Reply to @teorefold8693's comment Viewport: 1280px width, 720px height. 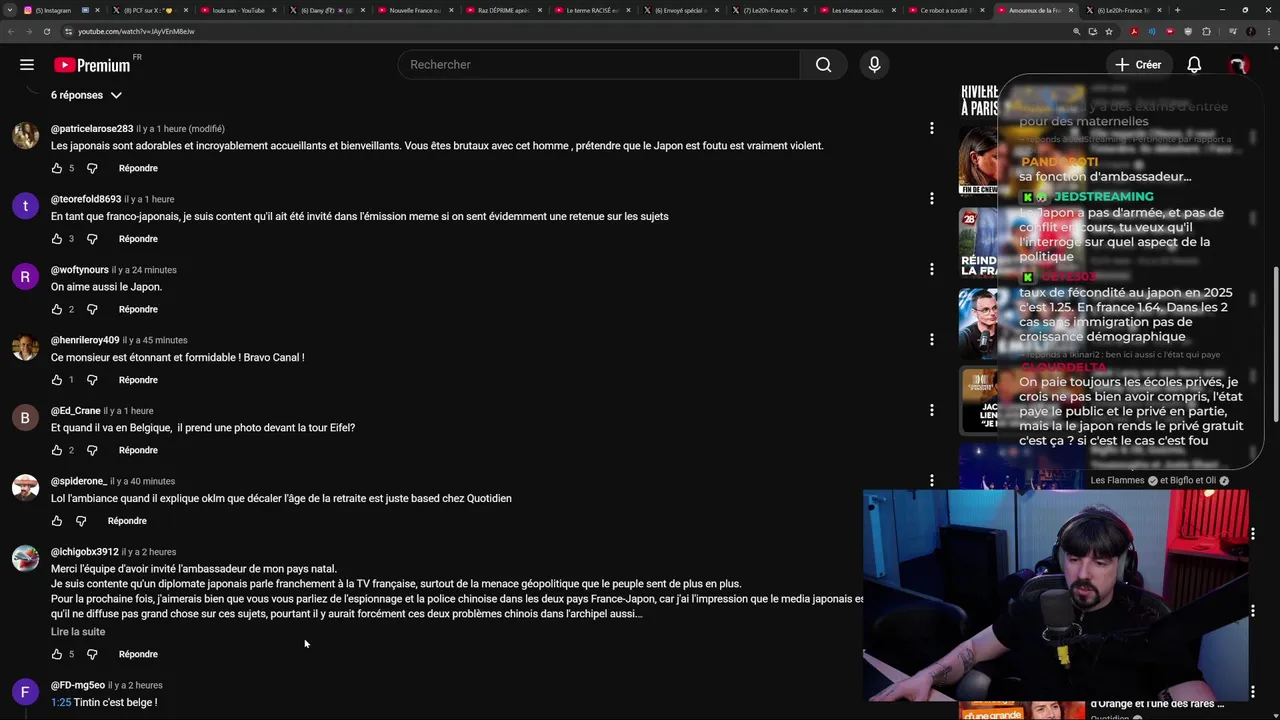pyautogui.click(x=138, y=239)
